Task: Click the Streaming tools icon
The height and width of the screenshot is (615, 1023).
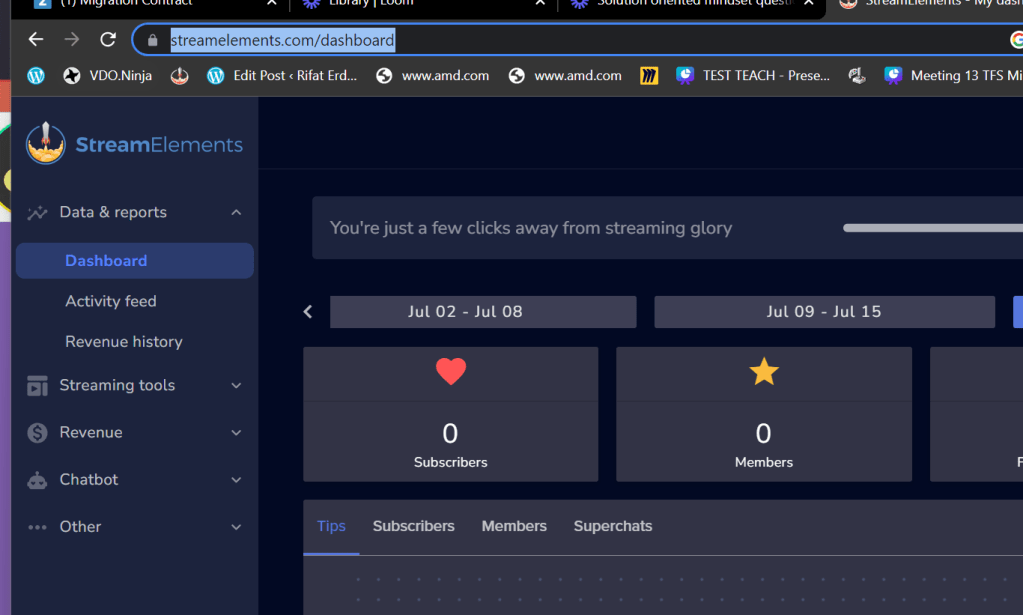Action: [x=37, y=385]
